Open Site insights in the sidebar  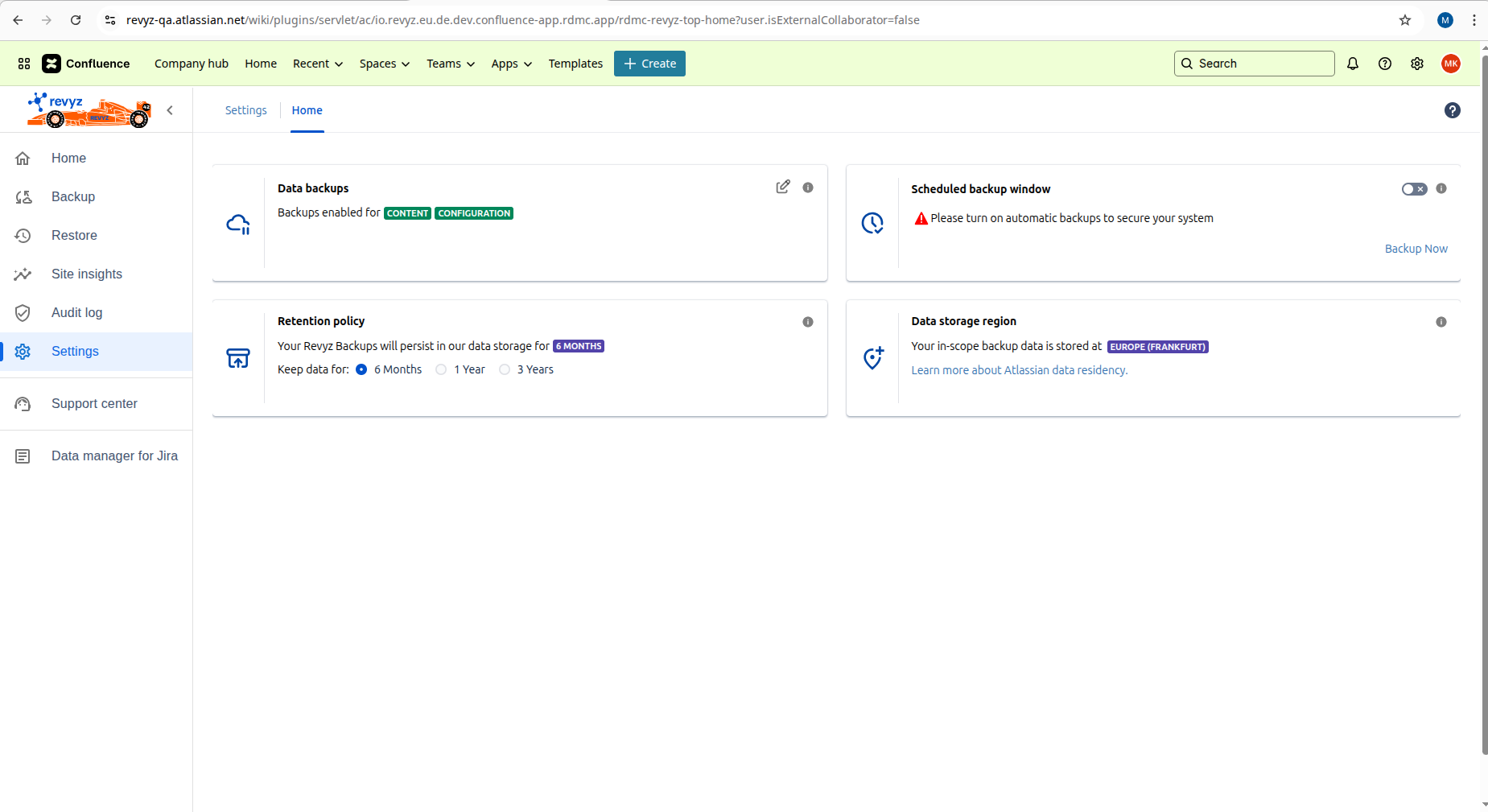pyautogui.click(x=87, y=274)
